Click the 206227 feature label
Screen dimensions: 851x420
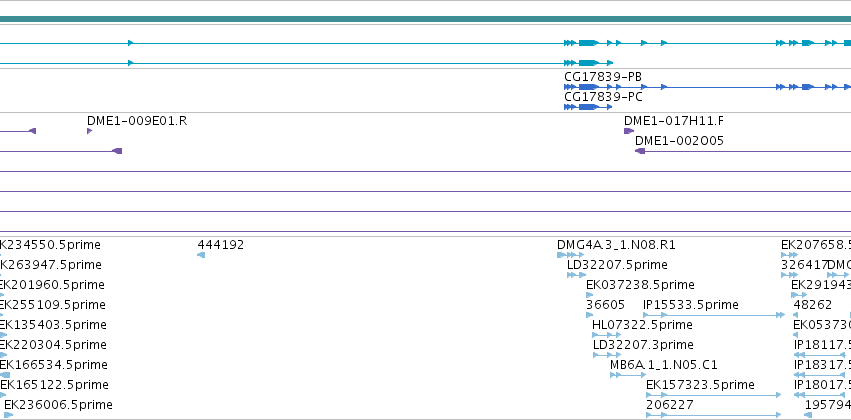click(670, 404)
